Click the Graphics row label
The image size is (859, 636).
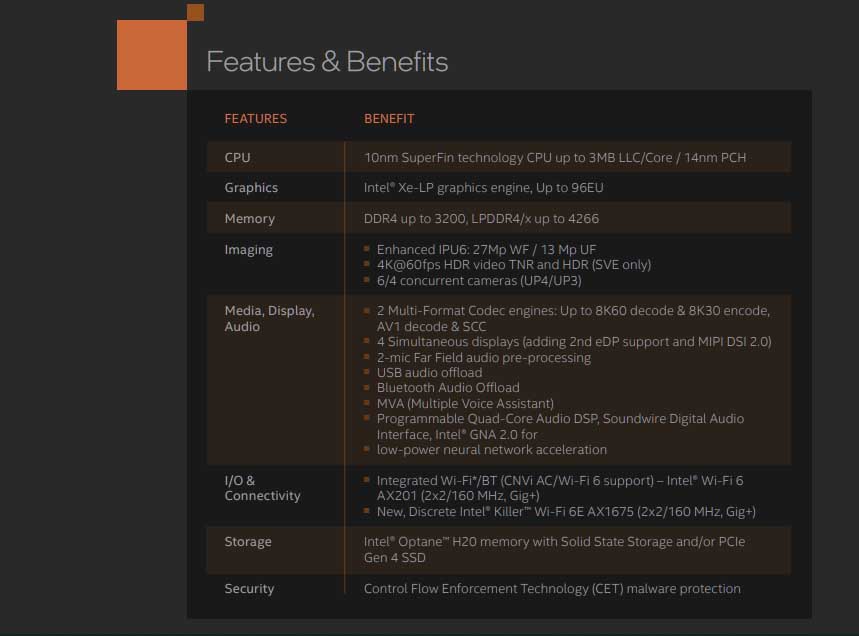pos(251,187)
